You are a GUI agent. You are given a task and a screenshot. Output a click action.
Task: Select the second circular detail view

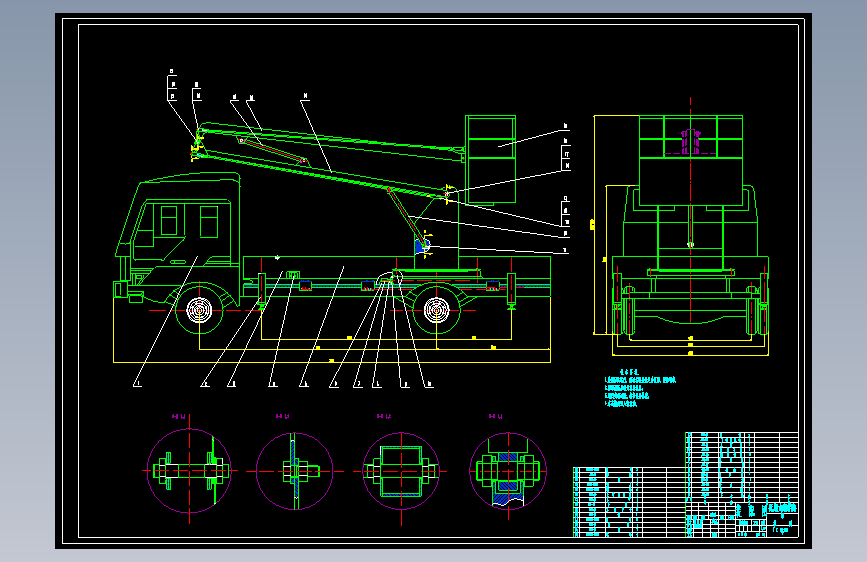[x=294, y=471]
